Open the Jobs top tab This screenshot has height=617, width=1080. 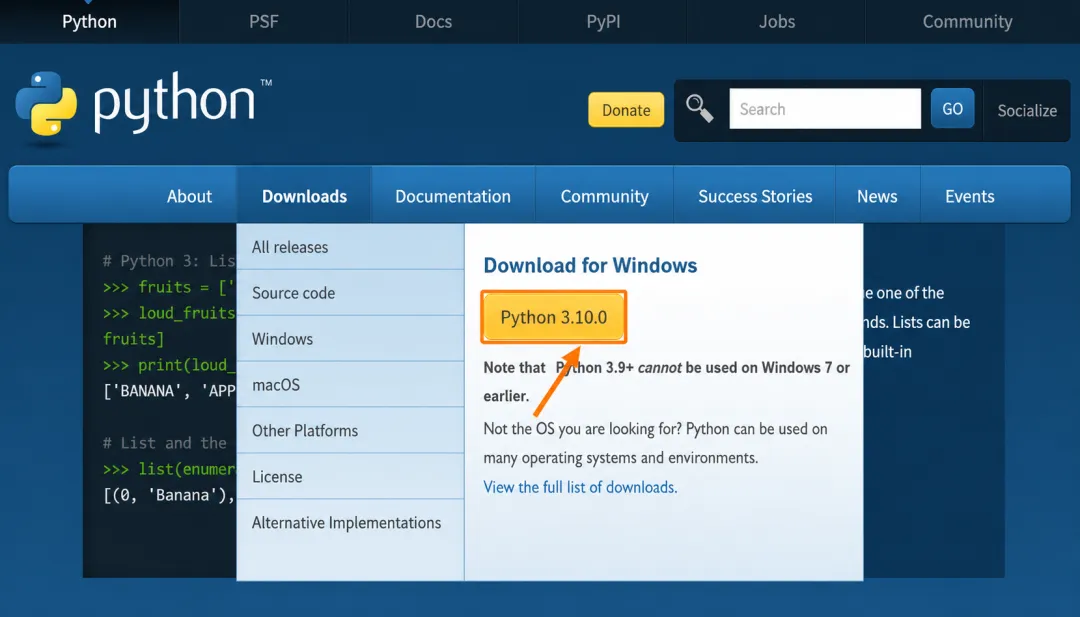point(777,21)
